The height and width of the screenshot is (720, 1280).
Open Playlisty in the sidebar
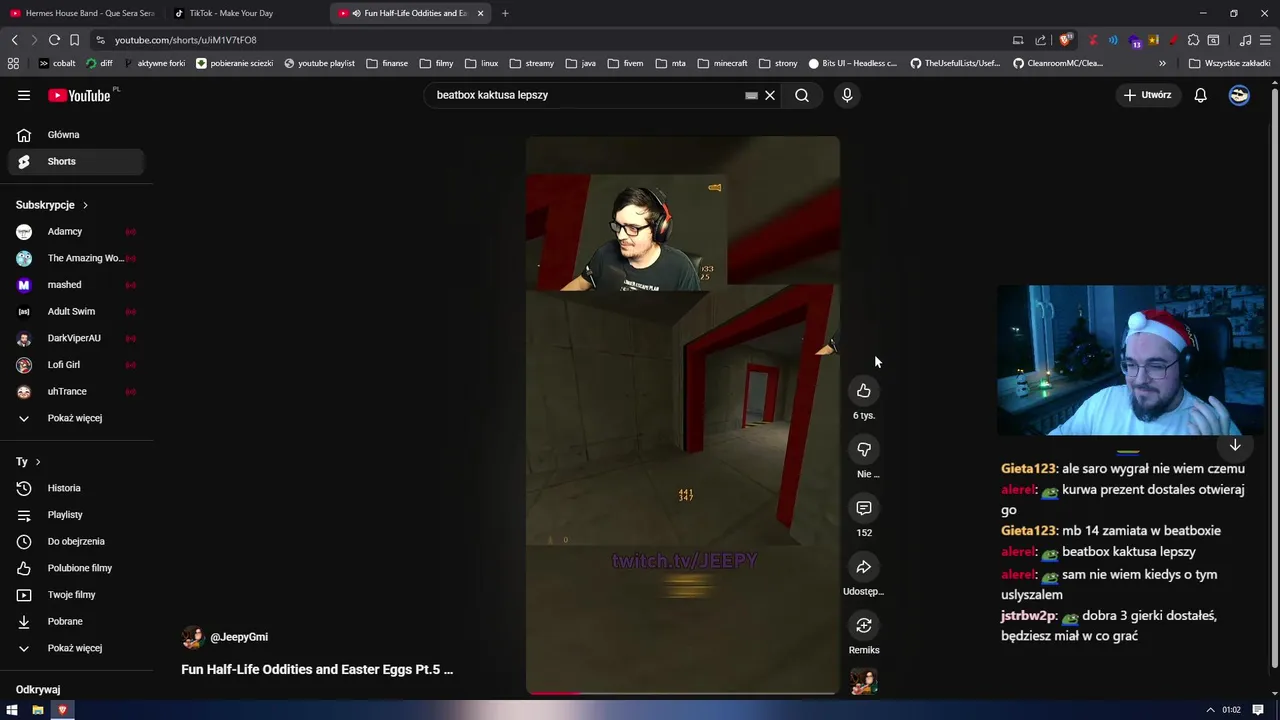[75, 515]
